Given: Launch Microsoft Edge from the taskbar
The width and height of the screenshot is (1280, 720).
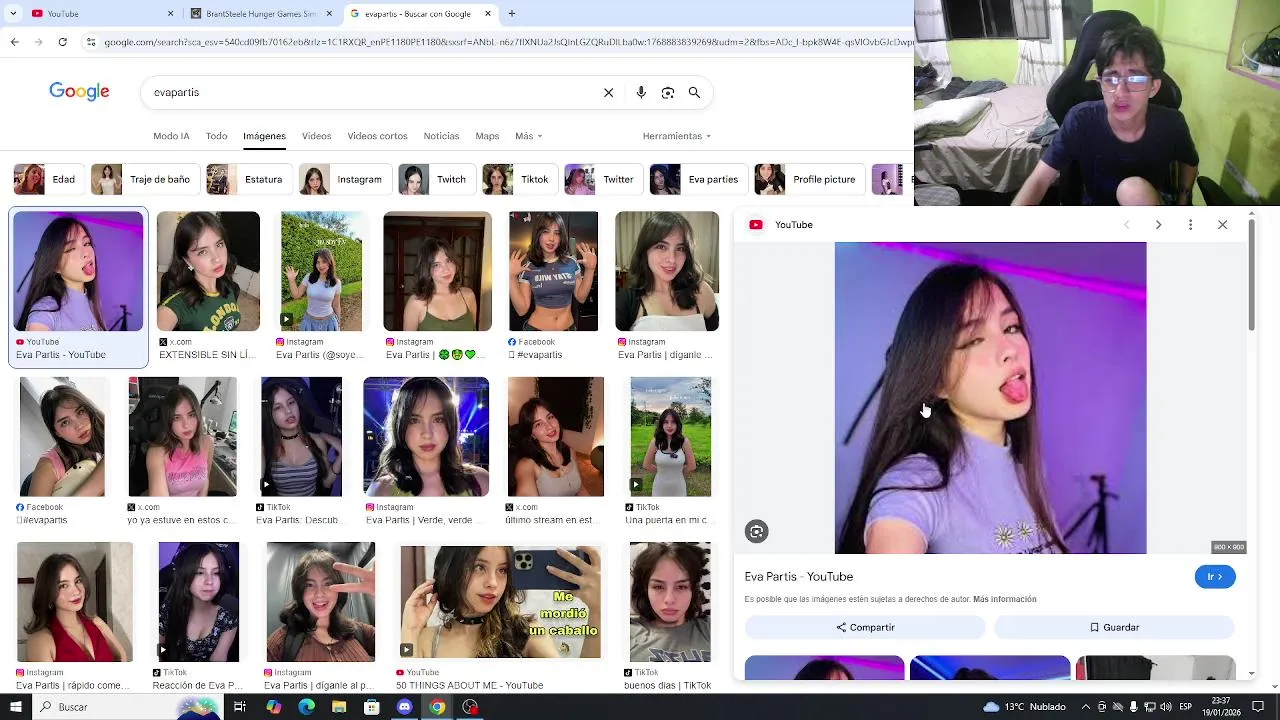Looking at the screenshot, I should 306,707.
